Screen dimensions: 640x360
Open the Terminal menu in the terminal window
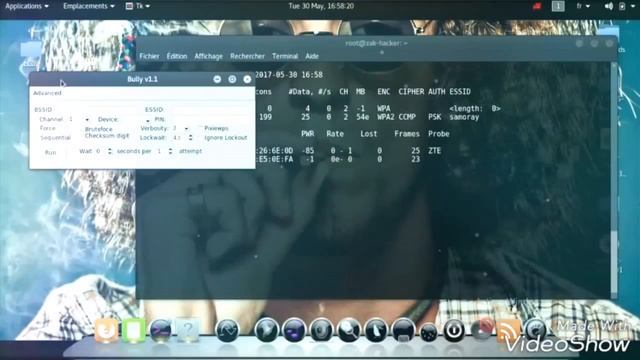click(x=285, y=56)
